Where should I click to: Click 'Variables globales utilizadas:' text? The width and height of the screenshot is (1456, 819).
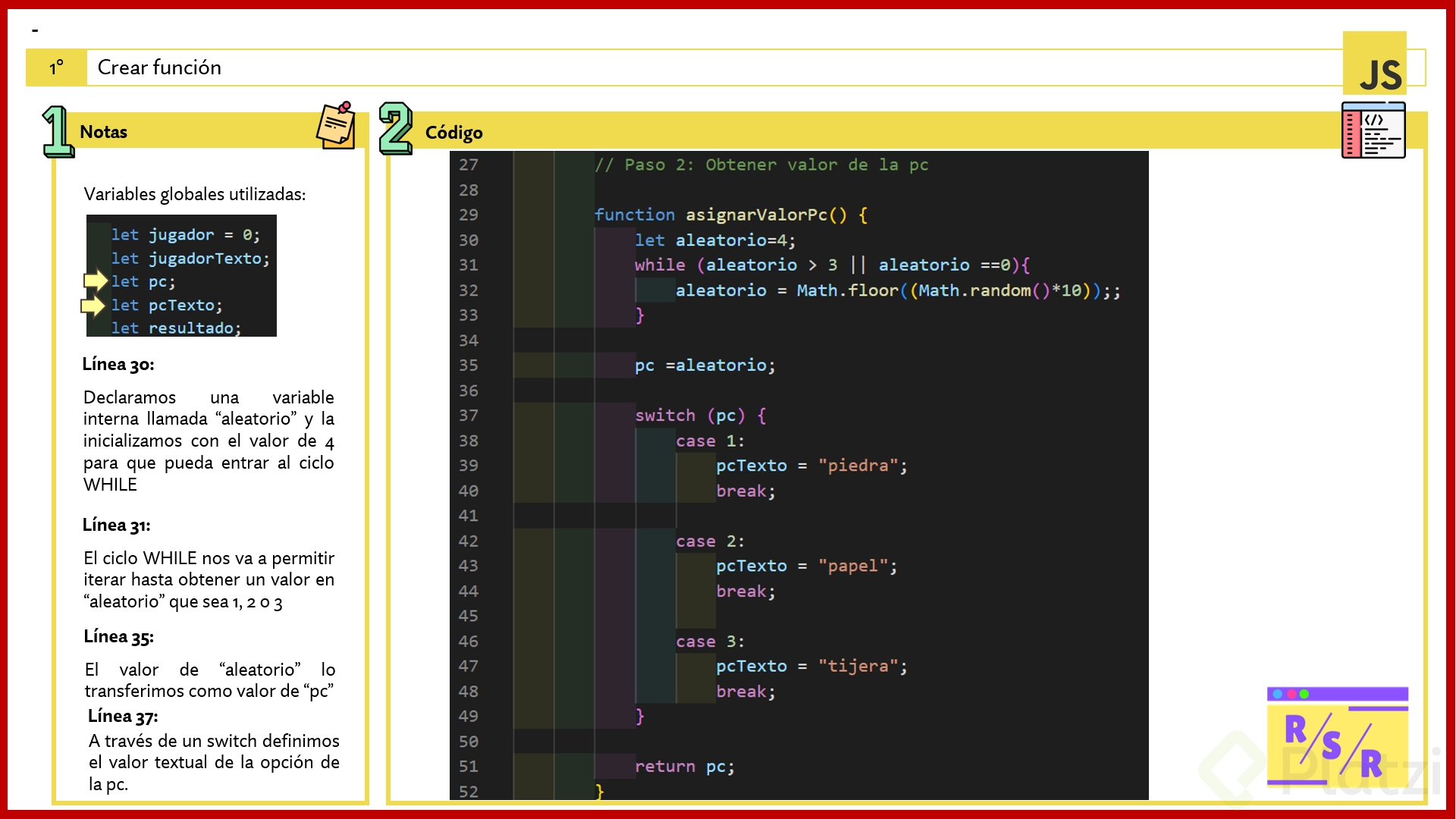point(195,194)
